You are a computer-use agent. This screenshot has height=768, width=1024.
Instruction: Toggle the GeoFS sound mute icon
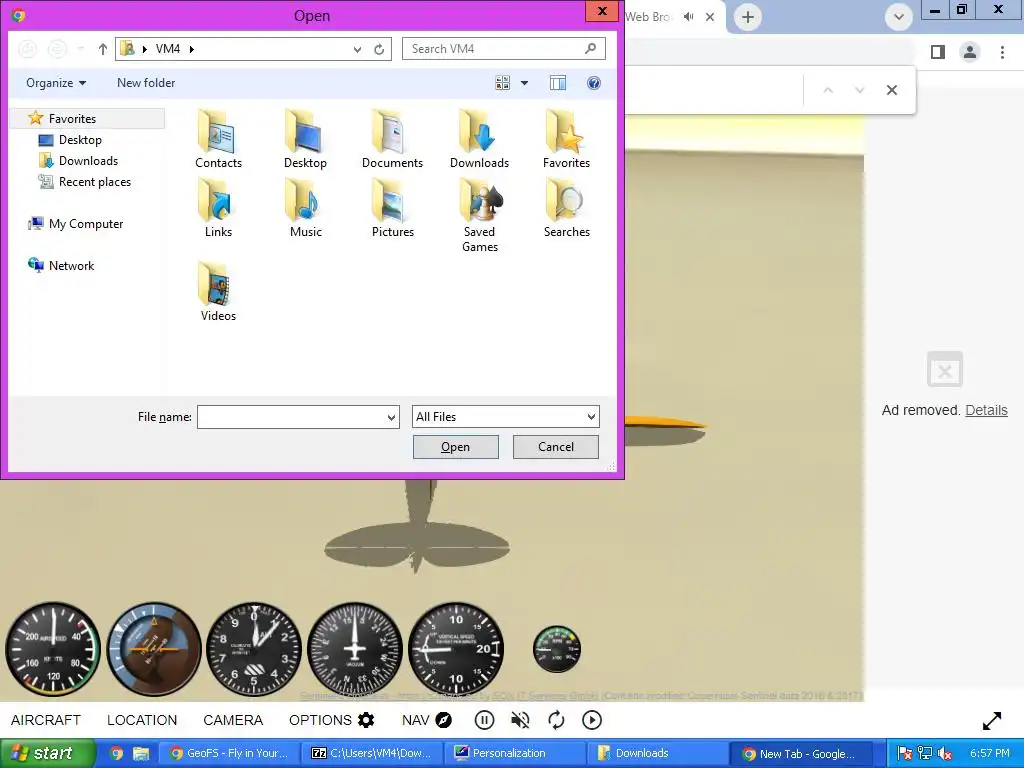[x=520, y=720]
